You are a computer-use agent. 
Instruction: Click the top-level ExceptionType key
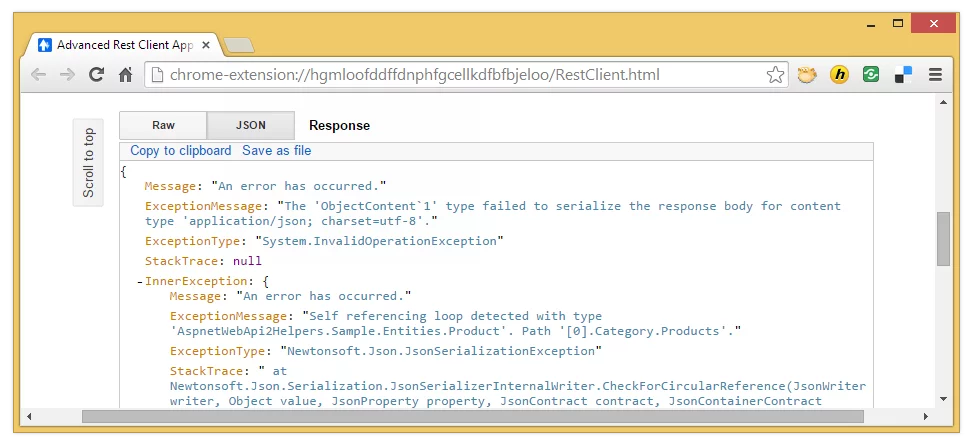click(192, 241)
